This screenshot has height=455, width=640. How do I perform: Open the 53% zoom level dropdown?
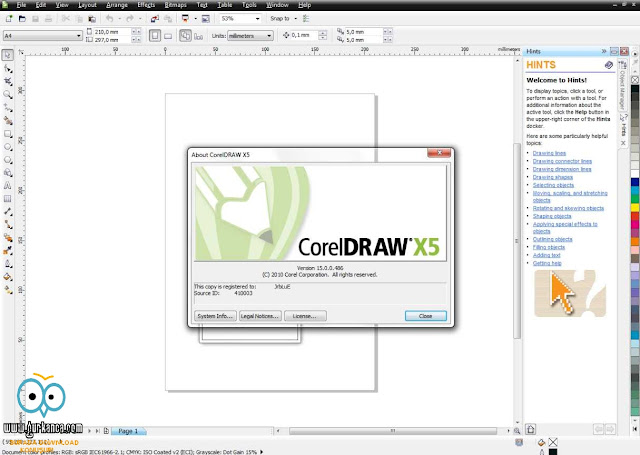[258, 18]
